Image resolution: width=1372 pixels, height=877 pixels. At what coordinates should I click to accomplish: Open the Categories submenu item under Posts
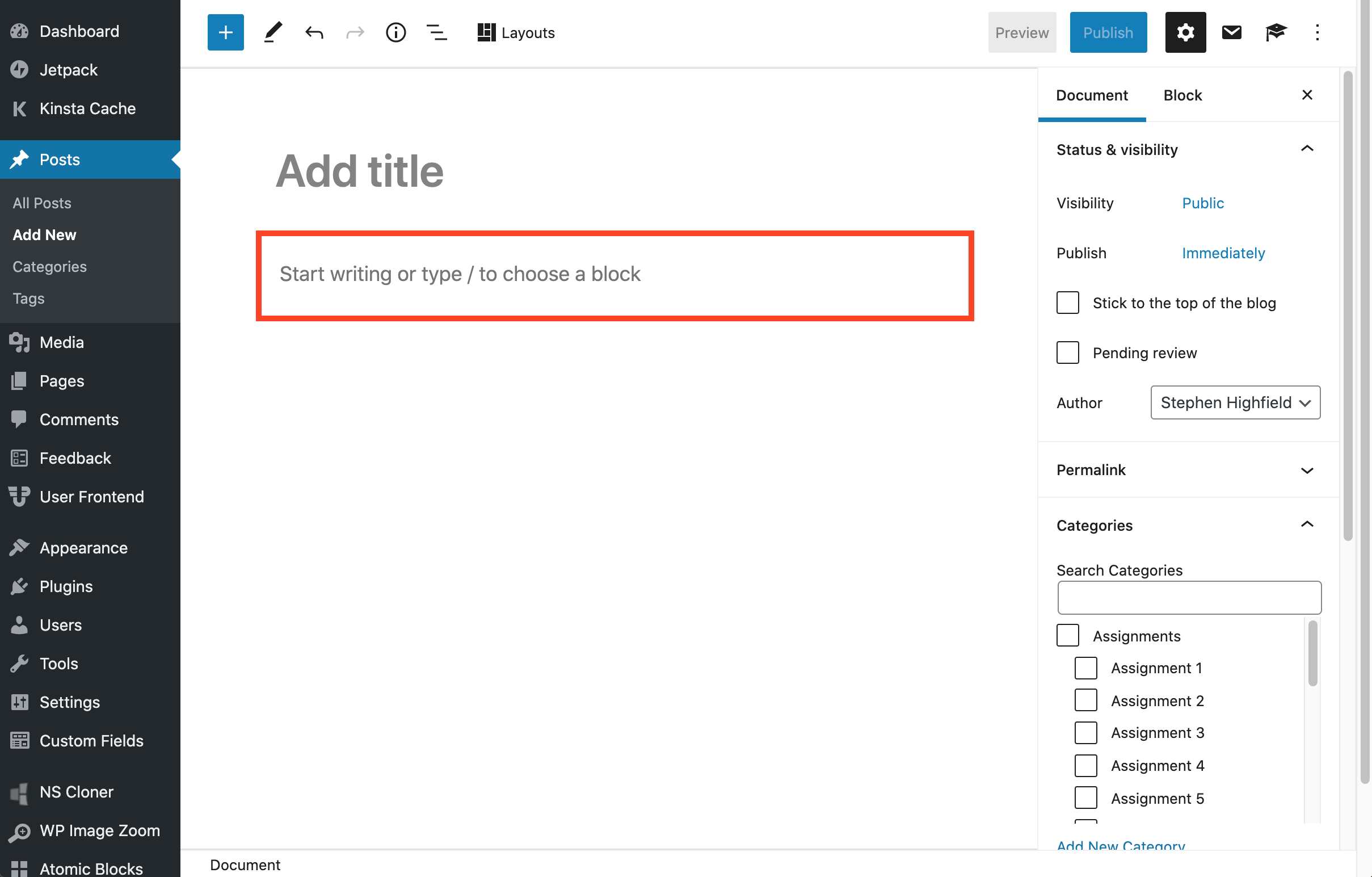[49, 267]
